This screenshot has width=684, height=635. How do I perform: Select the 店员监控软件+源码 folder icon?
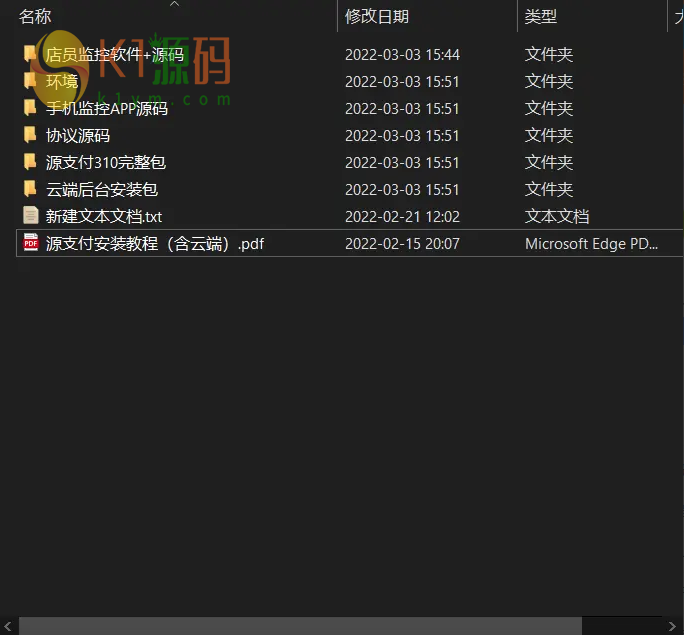click(x=30, y=54)
